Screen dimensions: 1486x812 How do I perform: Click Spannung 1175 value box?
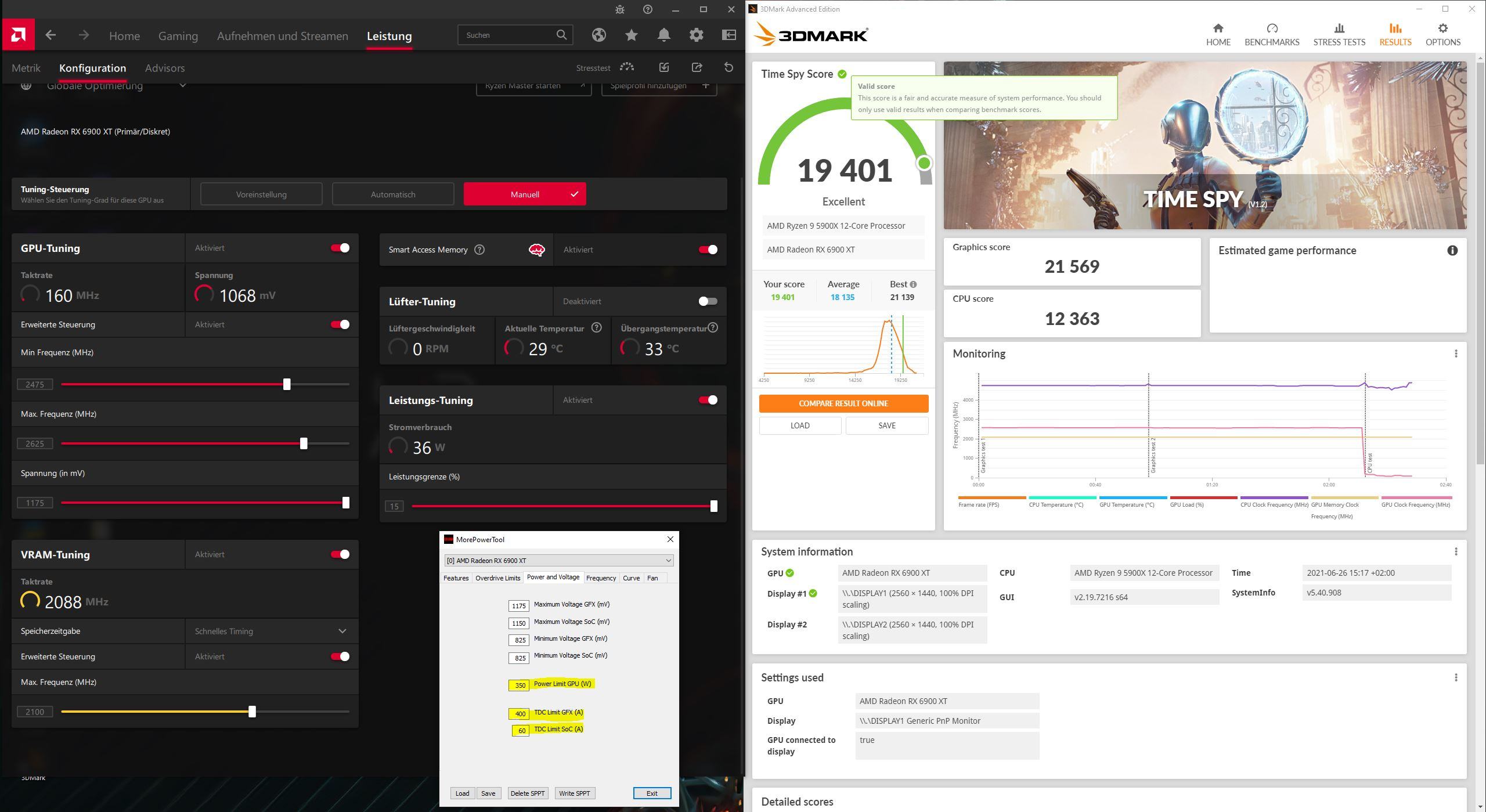pos(35,503)
